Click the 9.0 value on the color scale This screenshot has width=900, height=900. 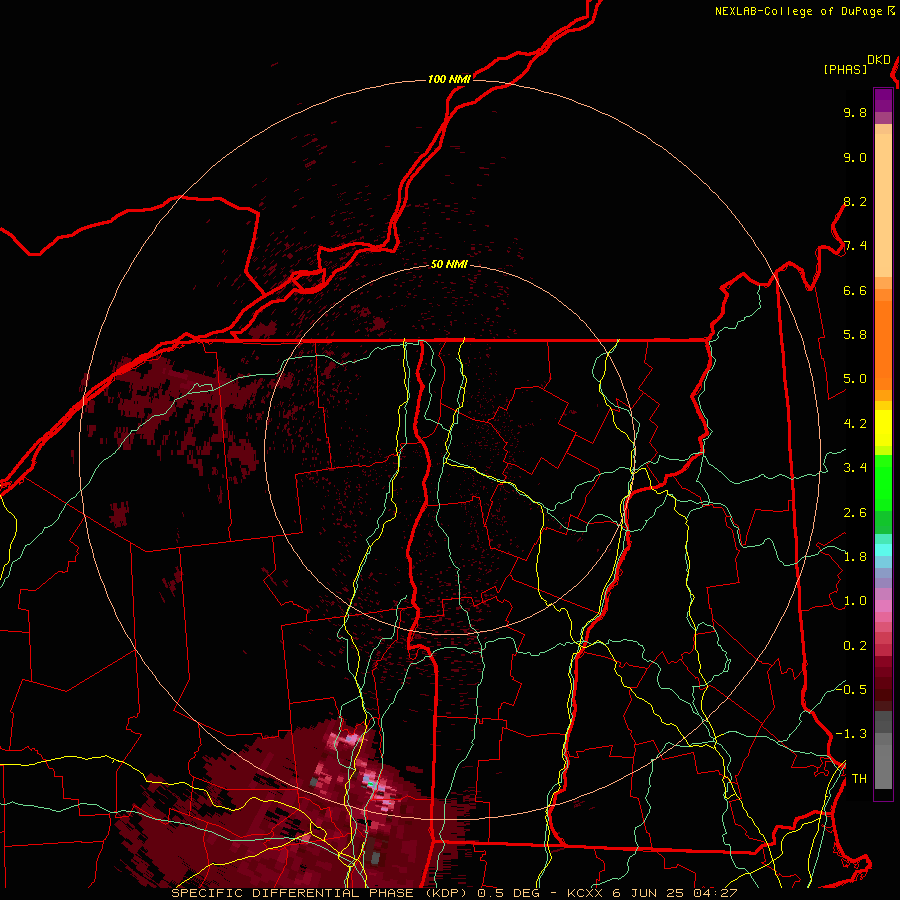coord(855,157)
